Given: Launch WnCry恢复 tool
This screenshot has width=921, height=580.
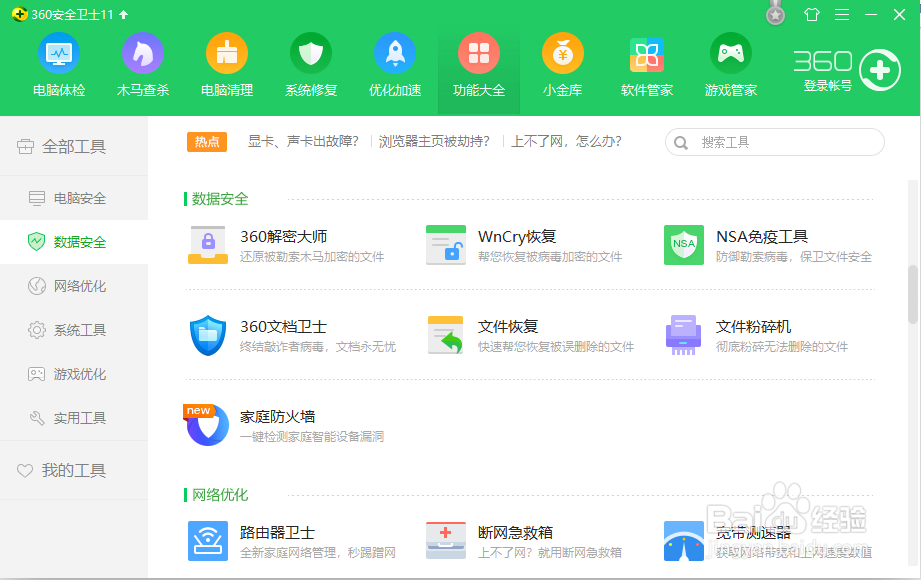Looking at the screenshot, I should pyautogui.click(x=446, y=244).
